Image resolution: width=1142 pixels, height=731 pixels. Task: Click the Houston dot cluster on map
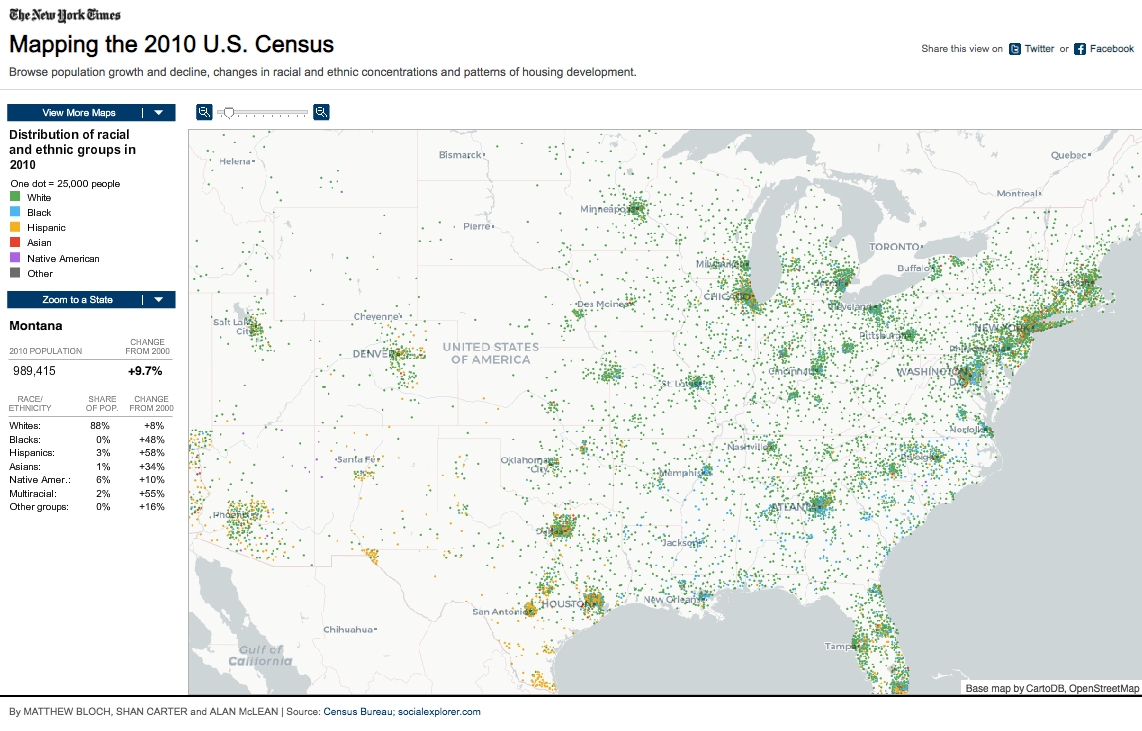[590, 600]
